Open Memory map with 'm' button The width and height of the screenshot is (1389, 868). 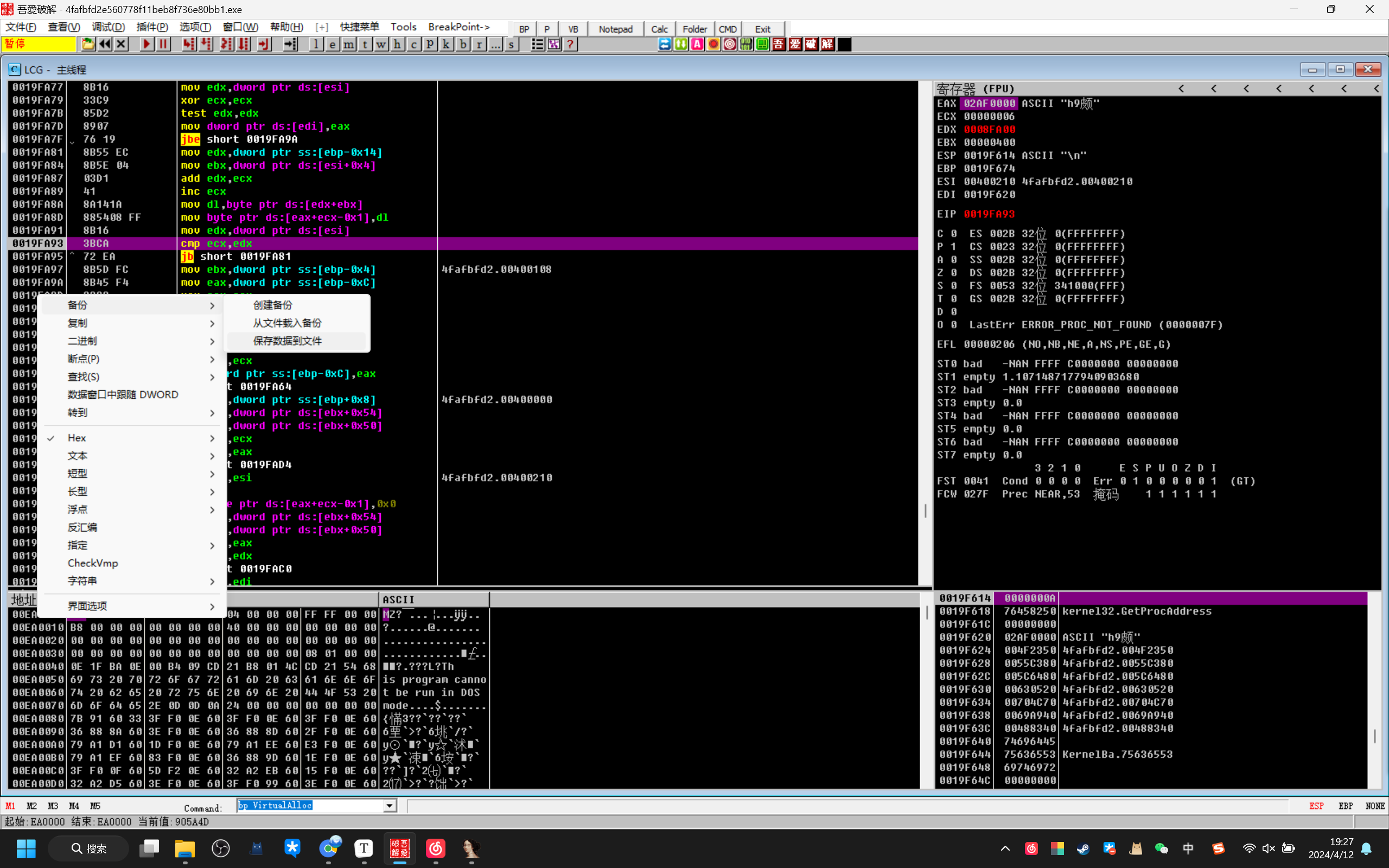click(x=348, y=44)
